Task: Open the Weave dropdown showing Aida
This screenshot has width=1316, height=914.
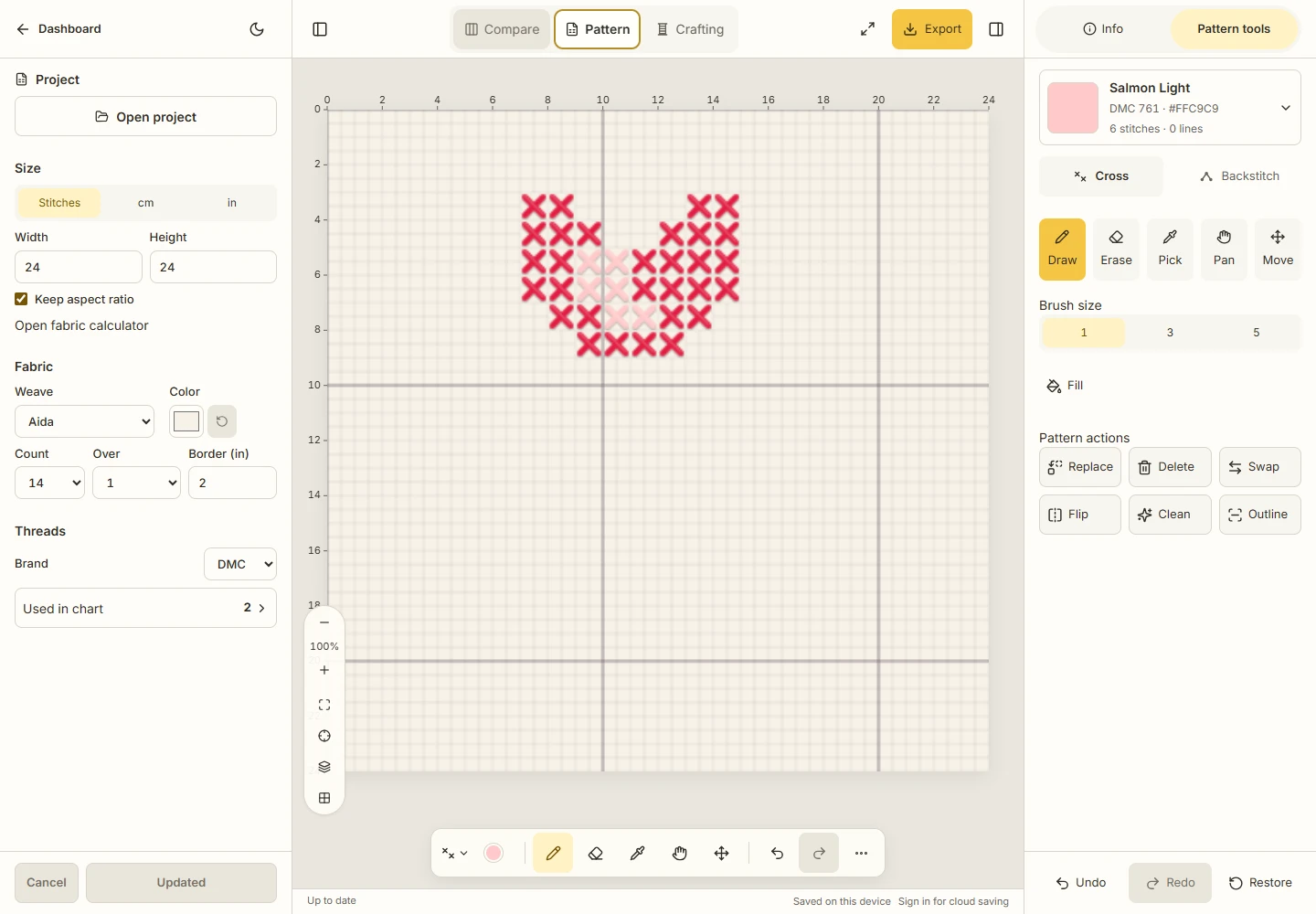Action: pos(85,421)
